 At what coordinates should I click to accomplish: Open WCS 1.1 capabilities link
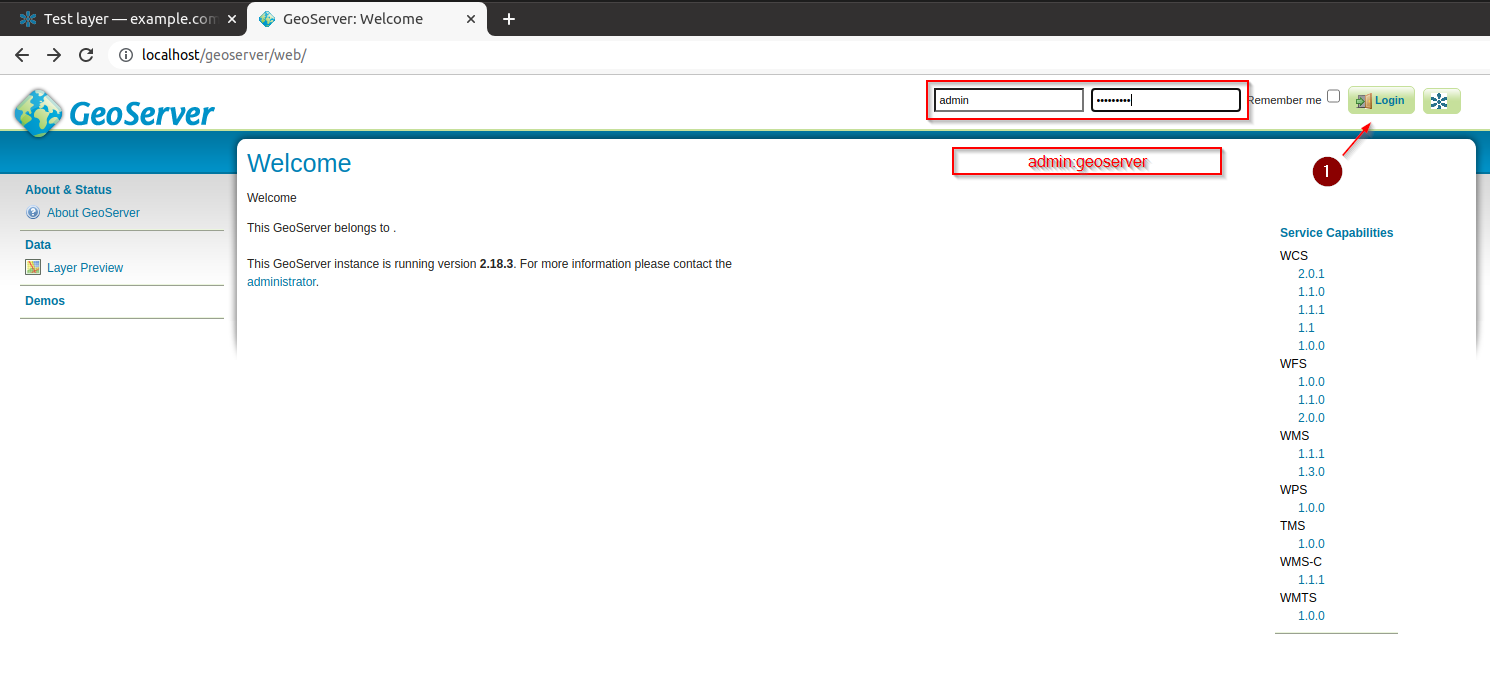coord(1306,328)
